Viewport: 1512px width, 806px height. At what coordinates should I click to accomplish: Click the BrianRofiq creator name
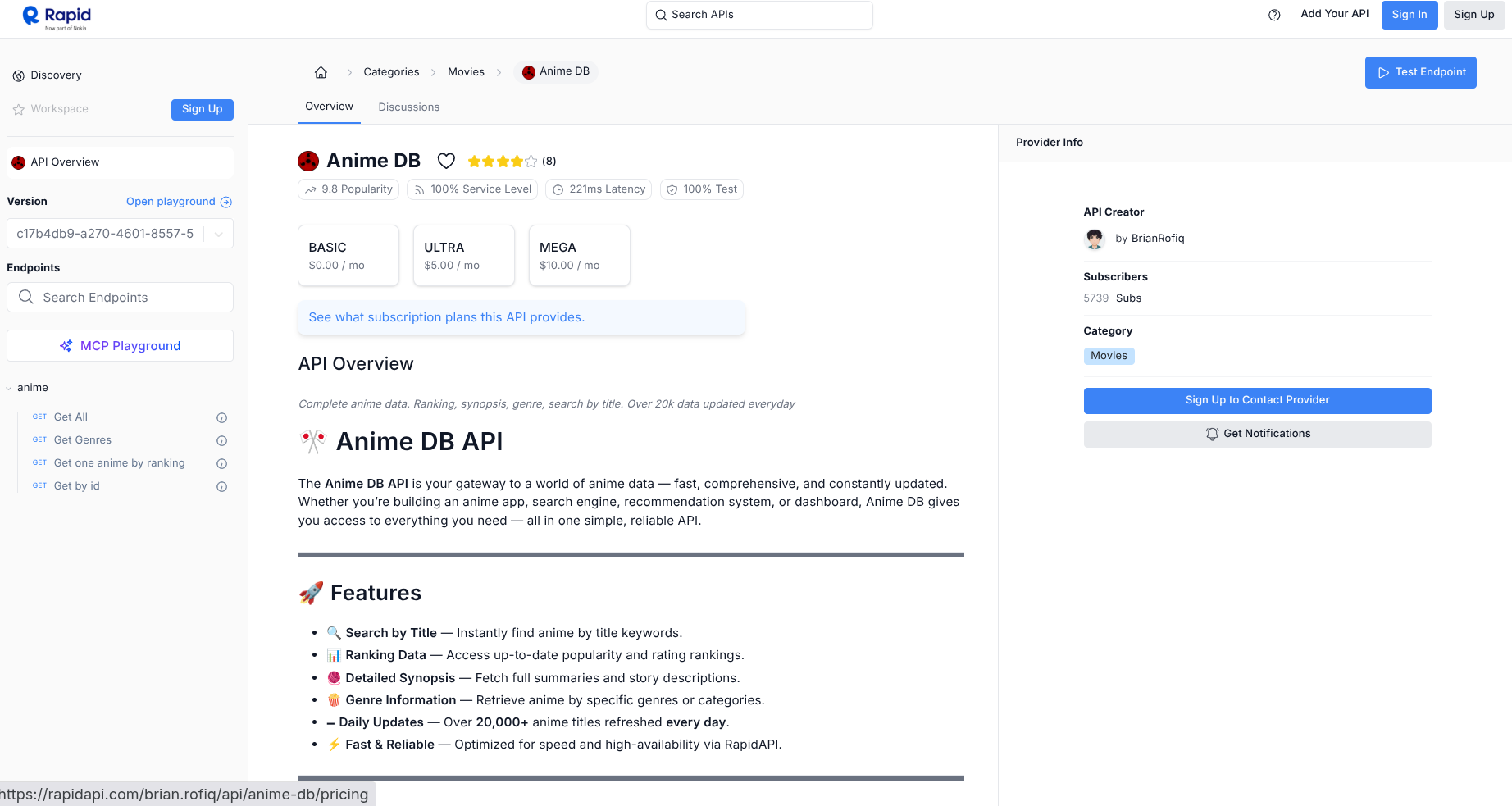point(1158,239)
